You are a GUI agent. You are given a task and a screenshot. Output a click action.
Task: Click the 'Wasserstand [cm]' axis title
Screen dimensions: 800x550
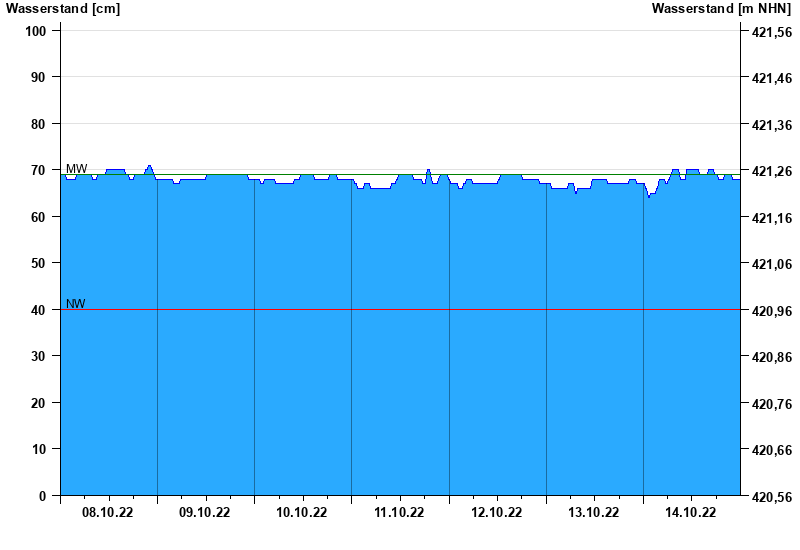click(63, 9)
